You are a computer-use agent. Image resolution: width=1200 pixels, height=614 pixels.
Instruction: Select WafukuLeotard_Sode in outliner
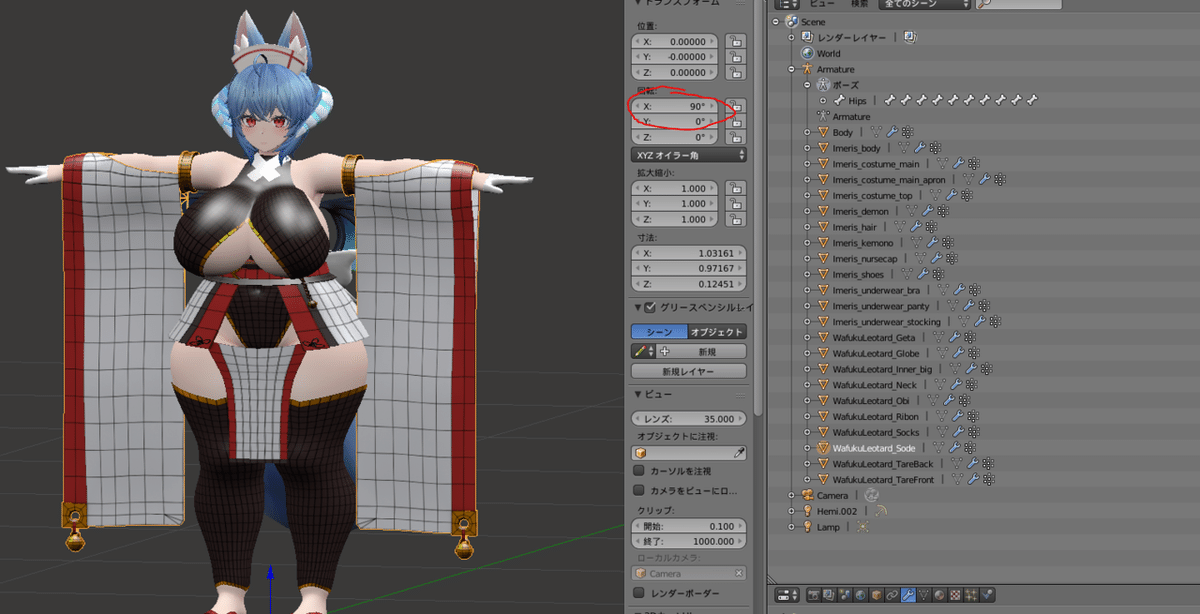[873, 448]
